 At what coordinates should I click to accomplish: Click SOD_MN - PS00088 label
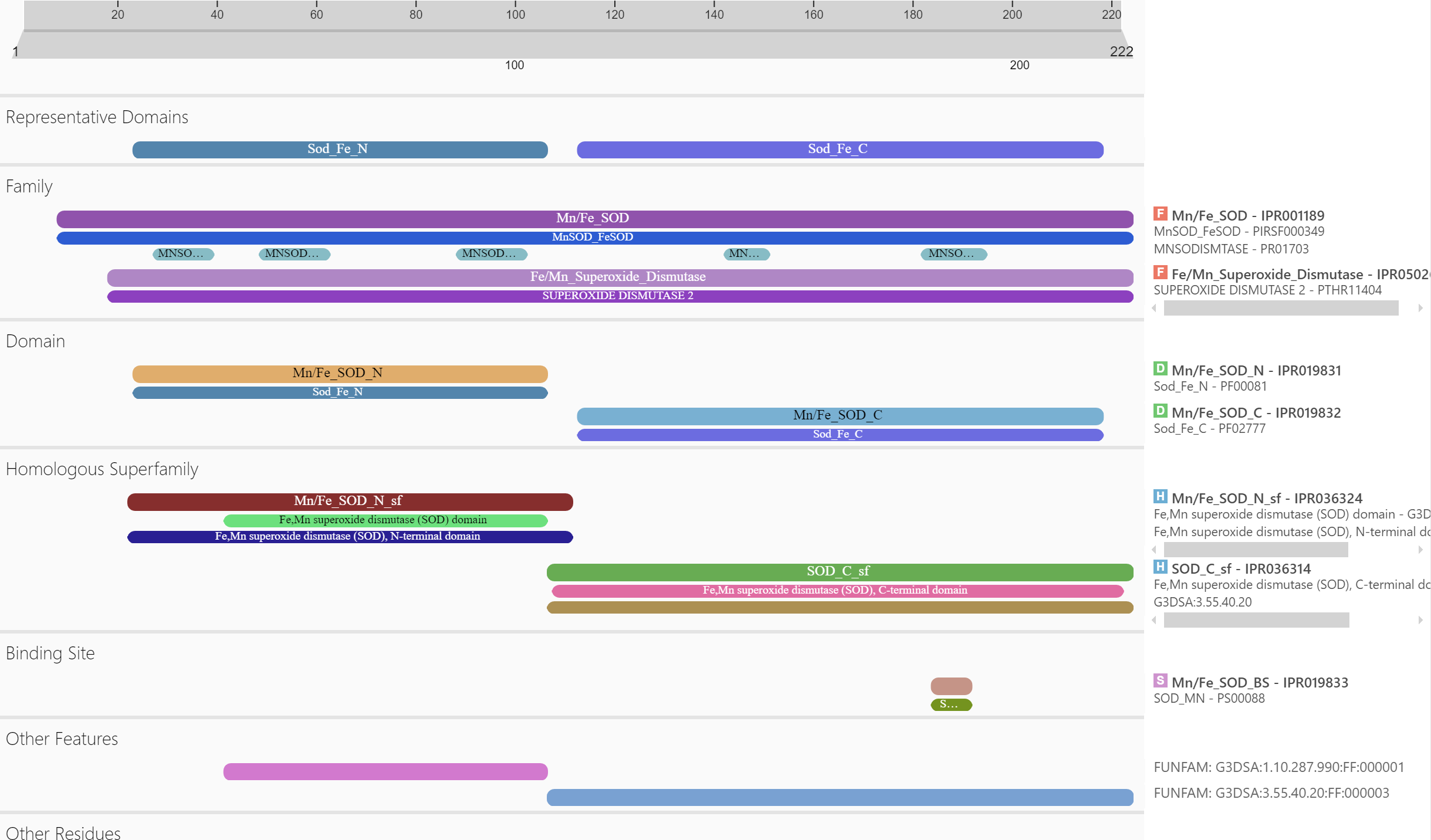[1209, 699]
